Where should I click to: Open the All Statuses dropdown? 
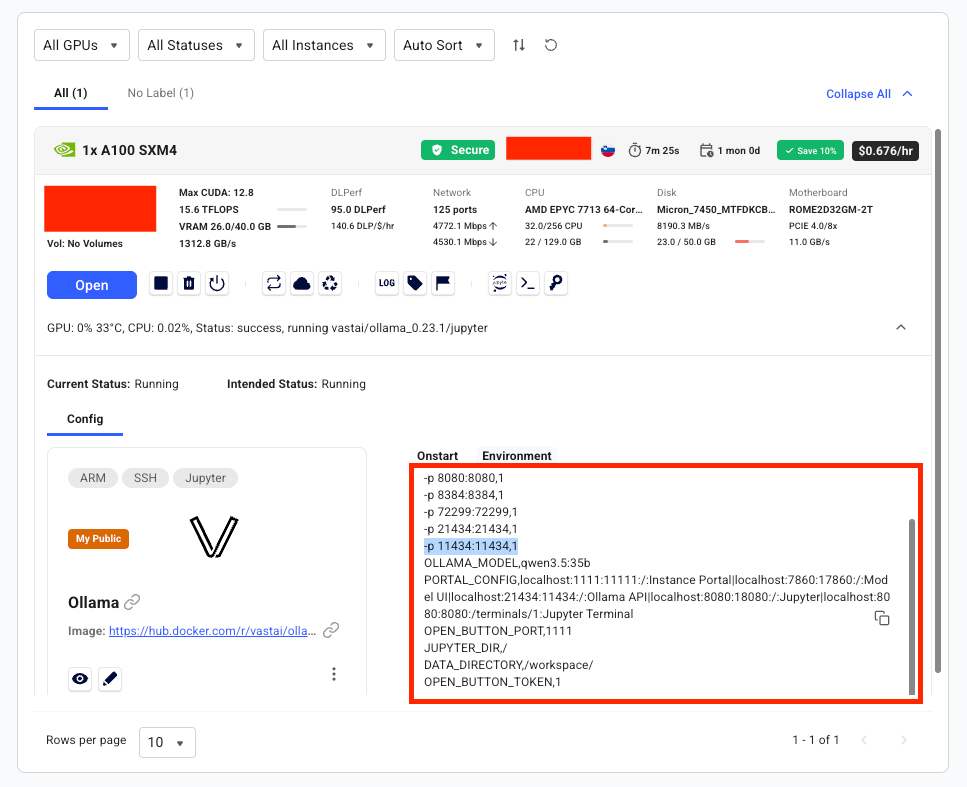pyautogui.click(x=197, y=45)
